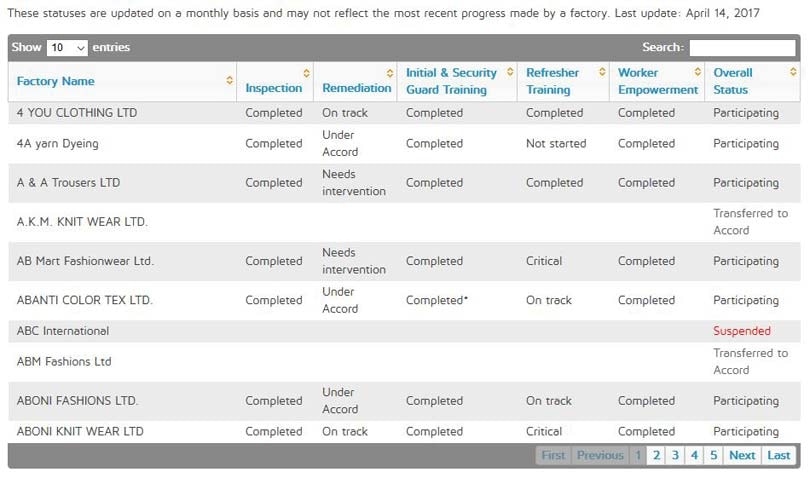Select page 5 in pagination
Image resolution: width=810 pixels, height=478 pixels.
tap(713, 455)
